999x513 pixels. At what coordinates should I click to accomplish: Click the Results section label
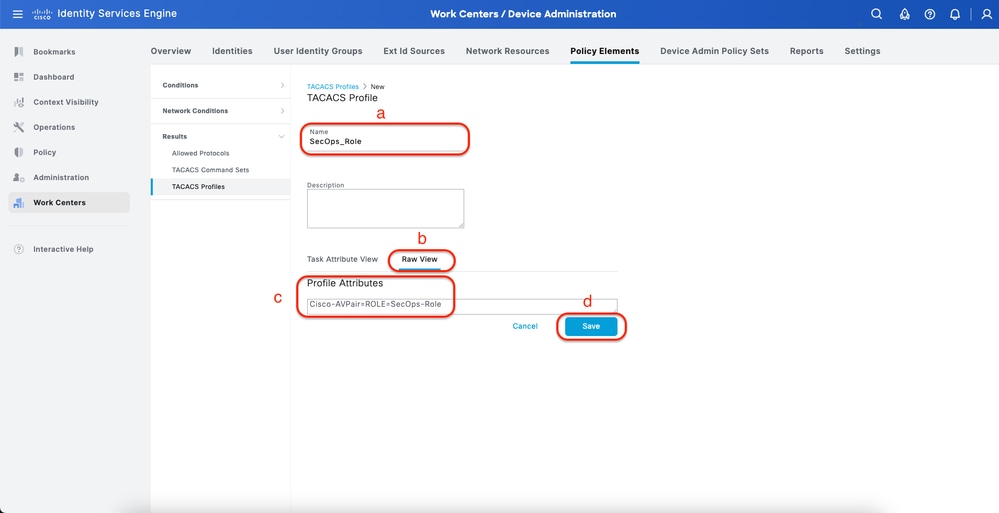pyautogui.click(x=175, y=136)
